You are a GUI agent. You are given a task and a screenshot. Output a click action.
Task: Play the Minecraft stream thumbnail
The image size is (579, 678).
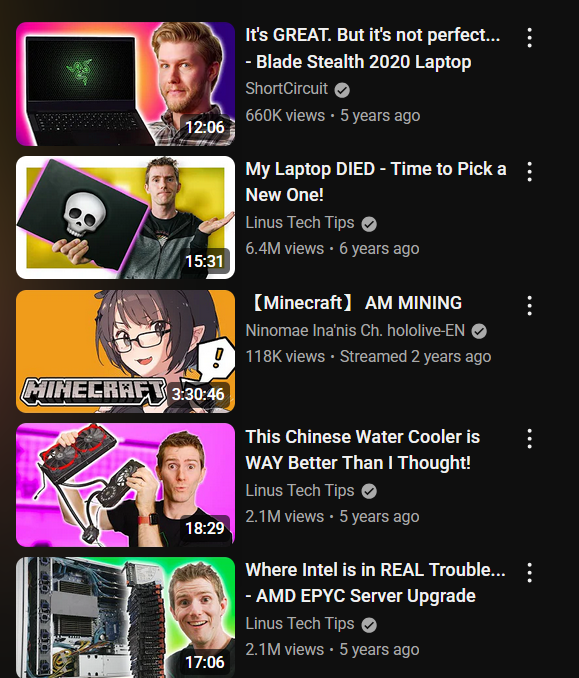(x=125, y=351)
